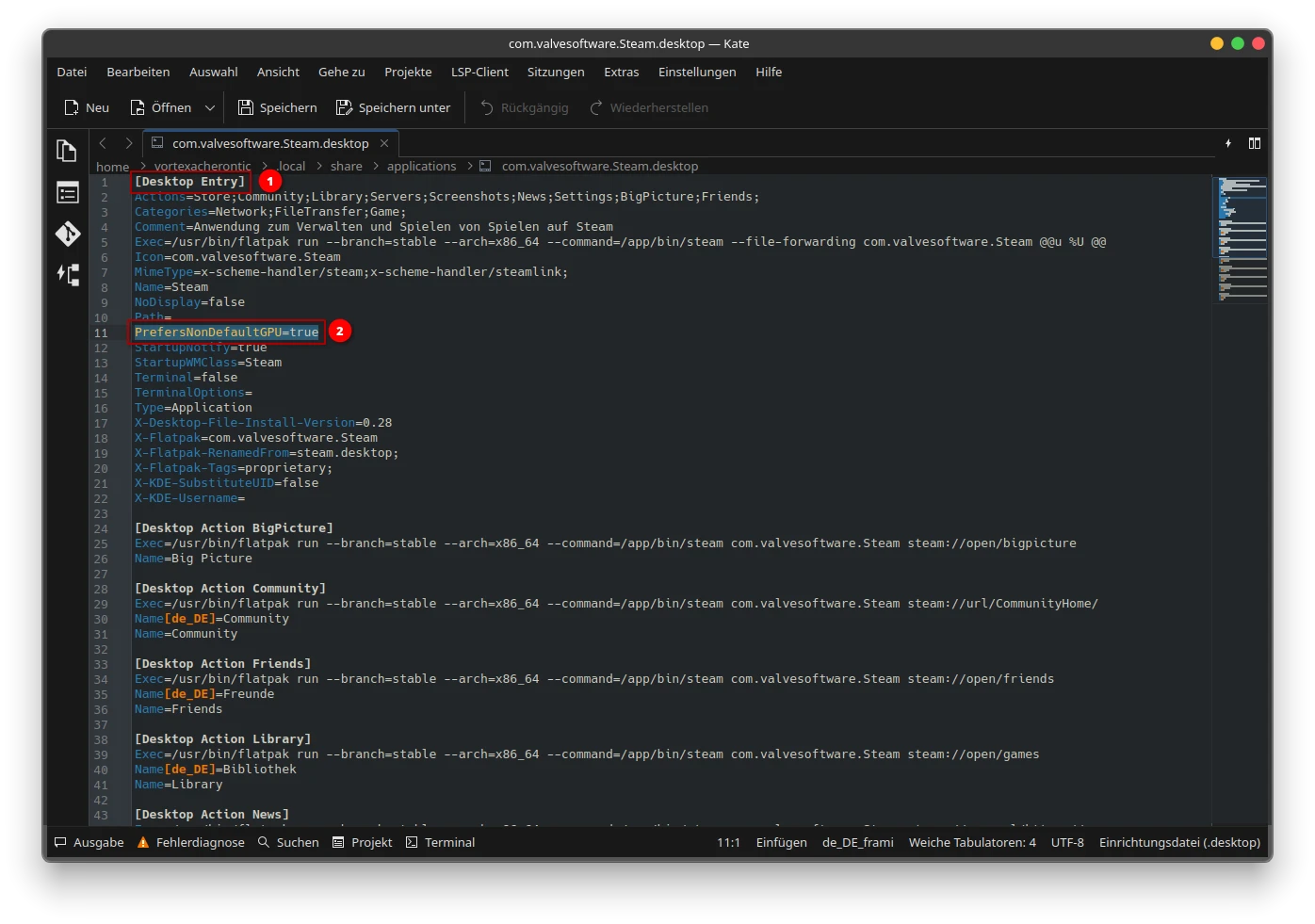Toggle the Einfügen input mode

coord(781,842)
